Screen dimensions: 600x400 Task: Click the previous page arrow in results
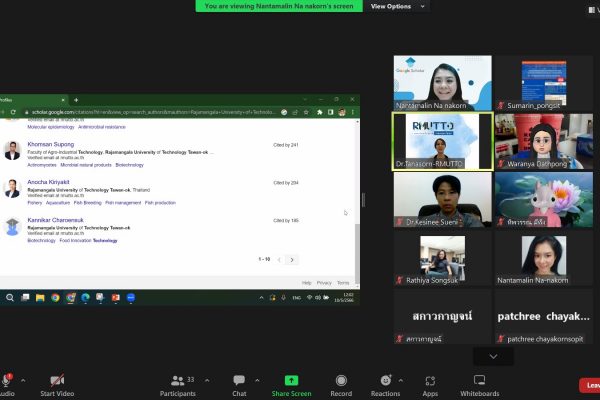279,260
